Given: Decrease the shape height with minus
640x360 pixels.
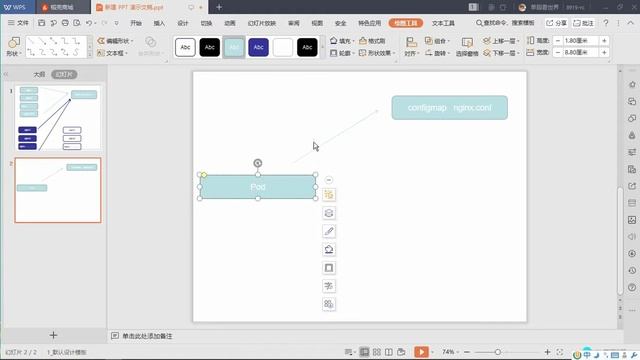Looking at the screenshot, I should 558,41.
